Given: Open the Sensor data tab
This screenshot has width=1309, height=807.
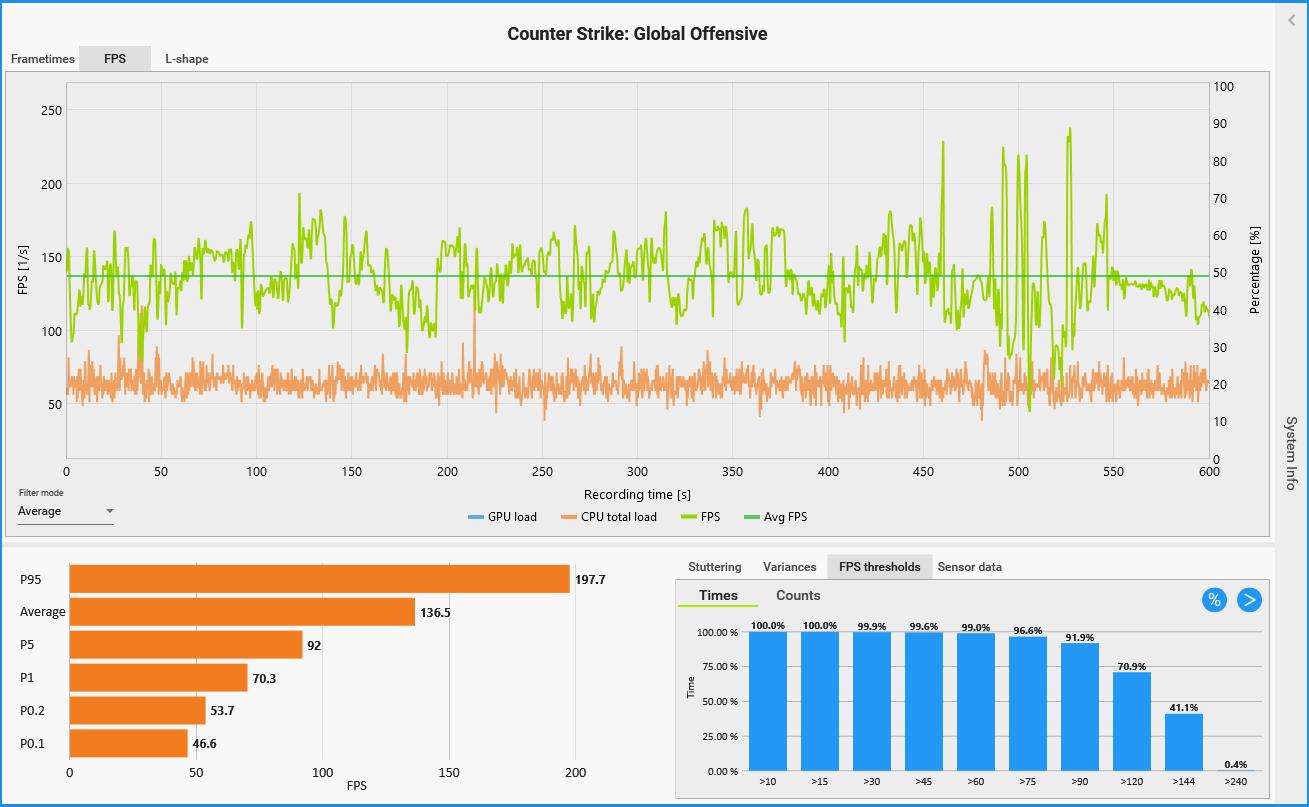Looking at the screenshot, I should (969, 567).
